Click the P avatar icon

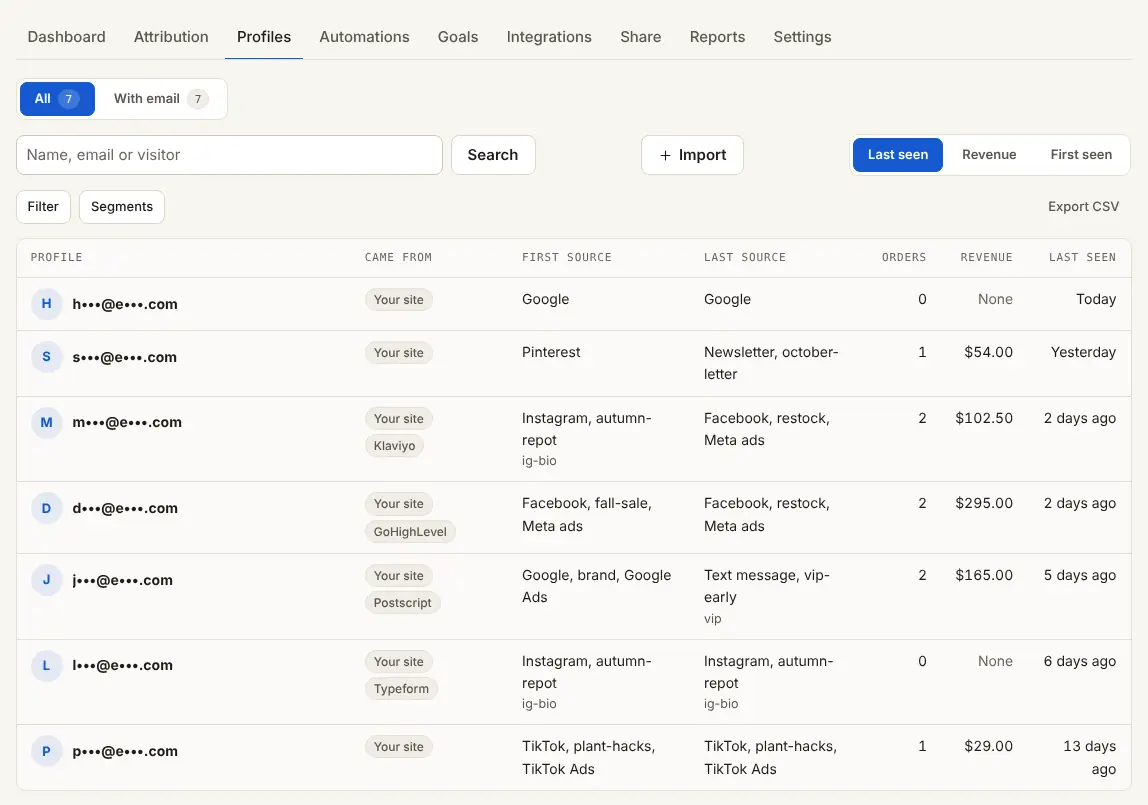(46, 751)
